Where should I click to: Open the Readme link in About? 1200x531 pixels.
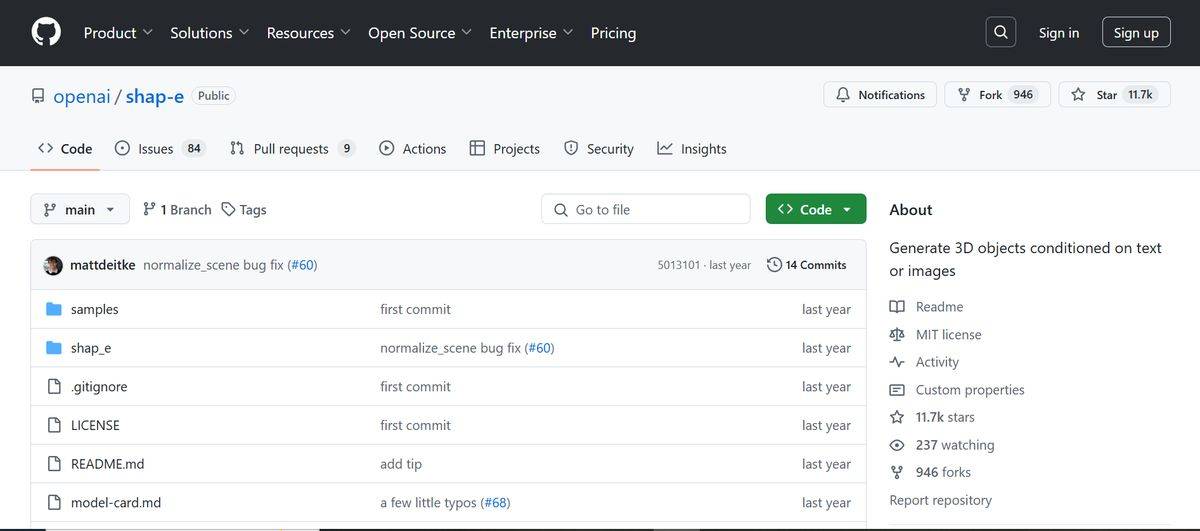point(939,307)
